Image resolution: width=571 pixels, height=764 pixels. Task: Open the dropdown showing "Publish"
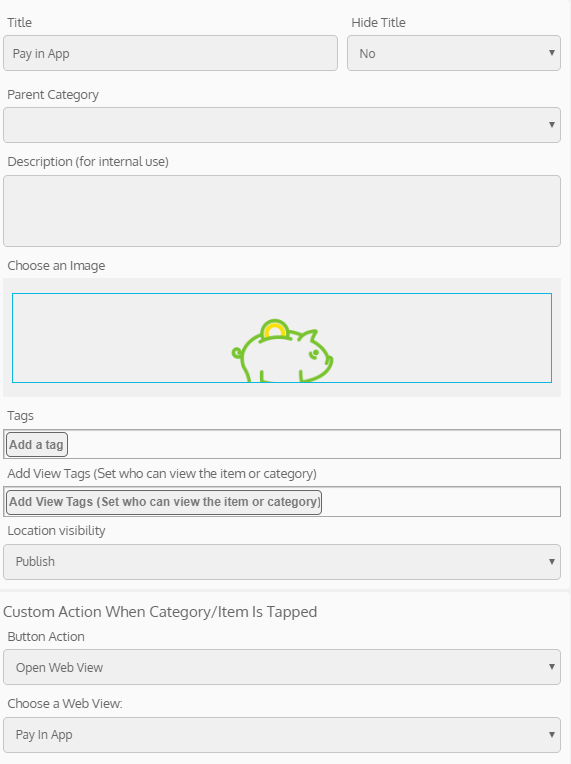(x=282, y=562)
